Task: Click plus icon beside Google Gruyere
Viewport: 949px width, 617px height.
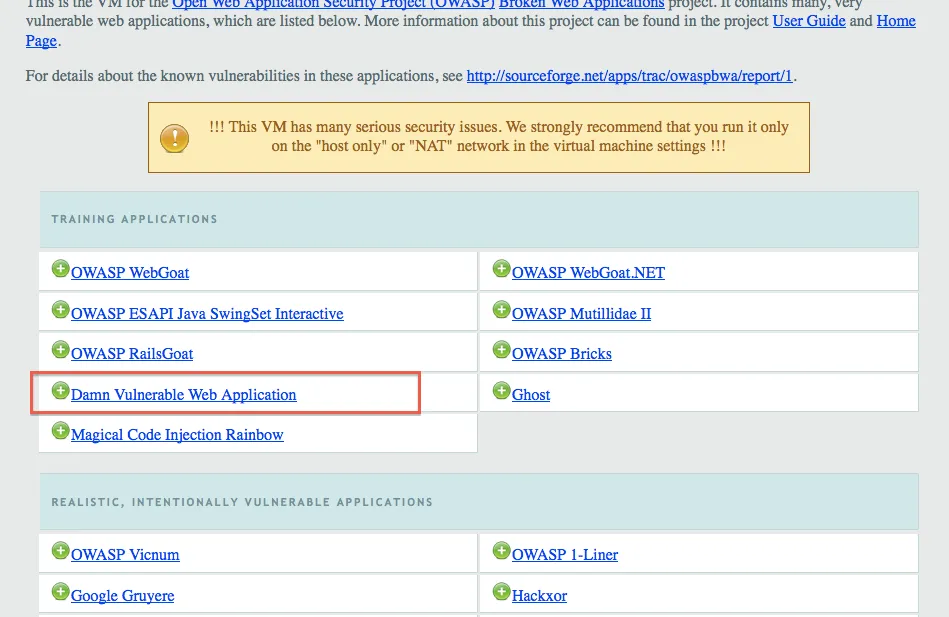Action: coord(60,594)
